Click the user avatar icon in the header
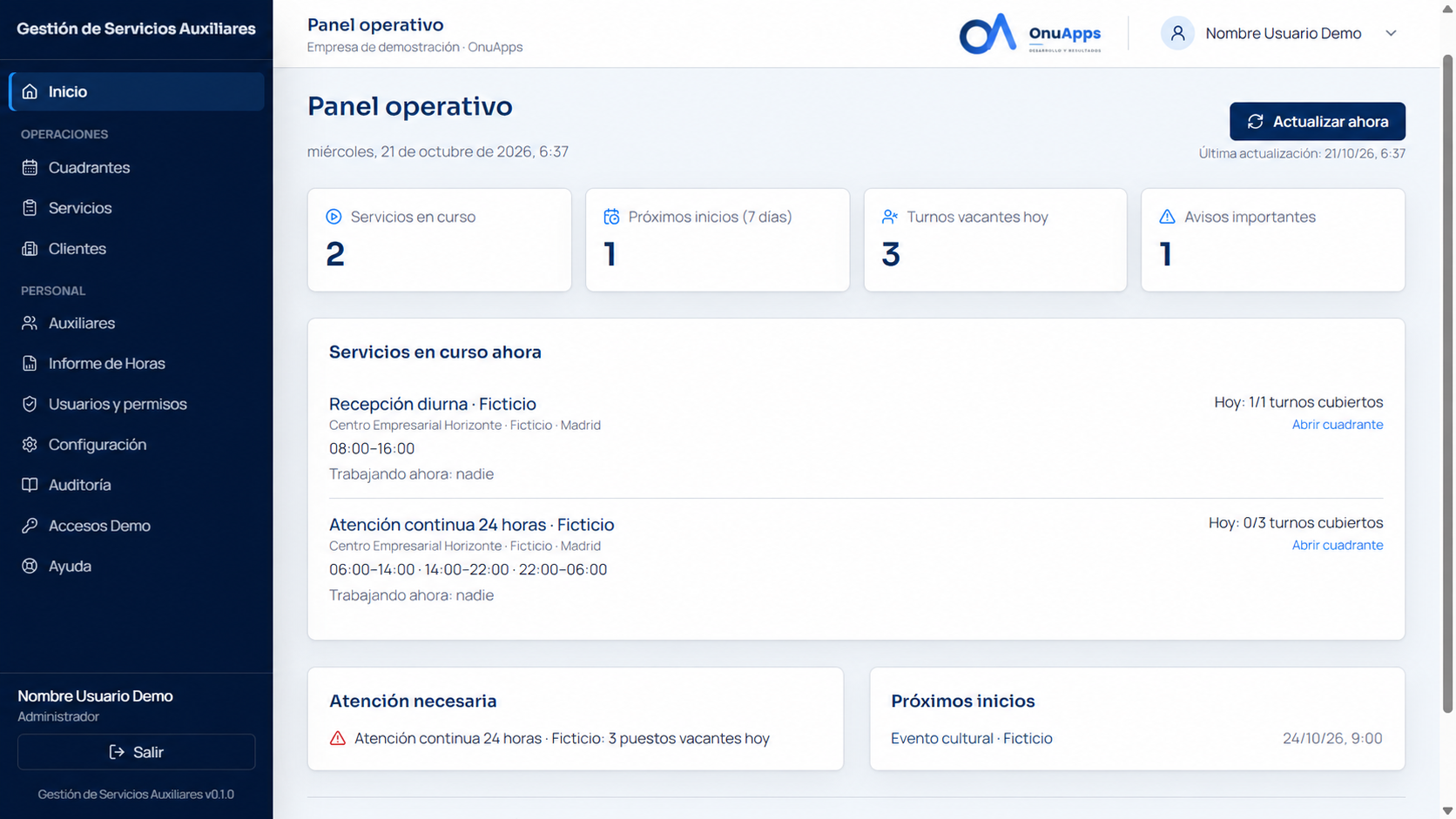Image resolution: width=1456 pixels, height=819 pixels. click(x=1177, y=33)
